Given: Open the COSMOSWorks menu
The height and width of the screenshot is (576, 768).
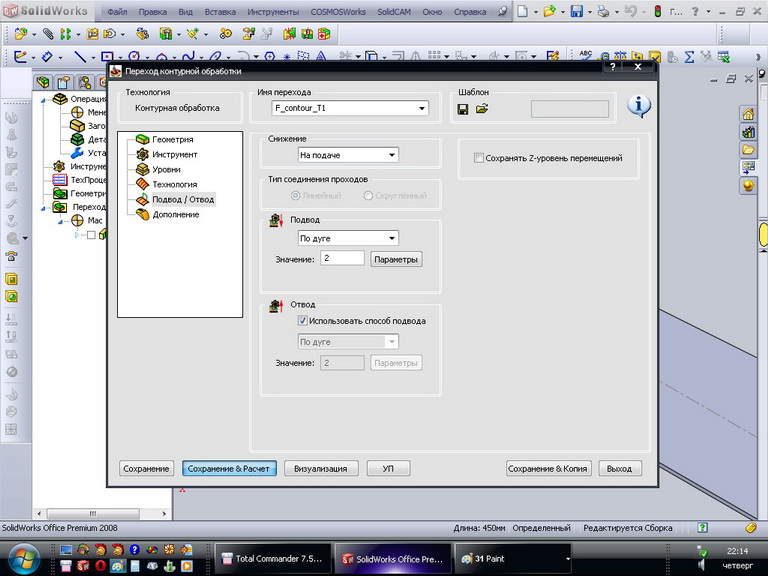Looking at the screenshot, I should 338,11.
